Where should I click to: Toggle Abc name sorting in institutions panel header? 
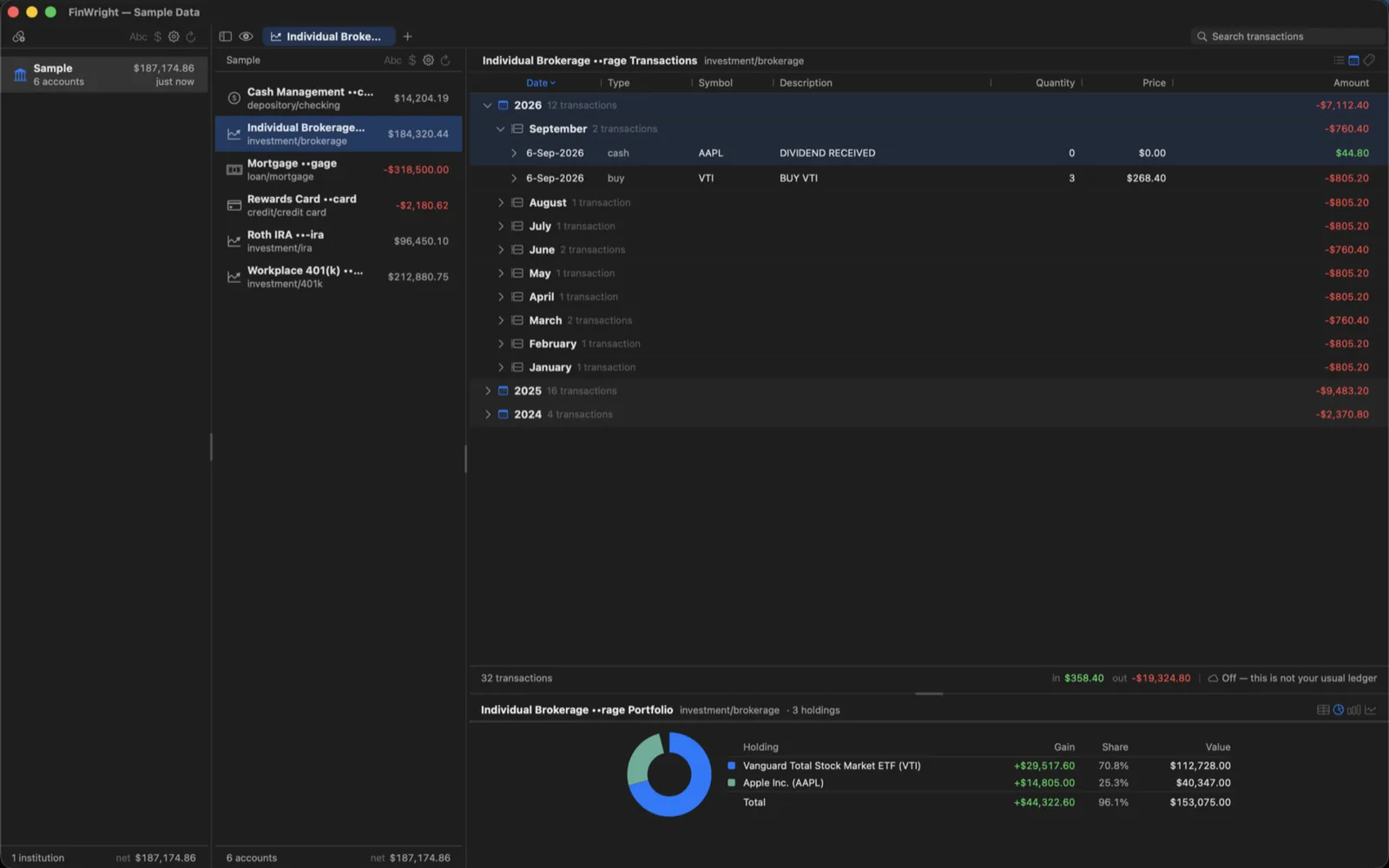click(138, 36)
